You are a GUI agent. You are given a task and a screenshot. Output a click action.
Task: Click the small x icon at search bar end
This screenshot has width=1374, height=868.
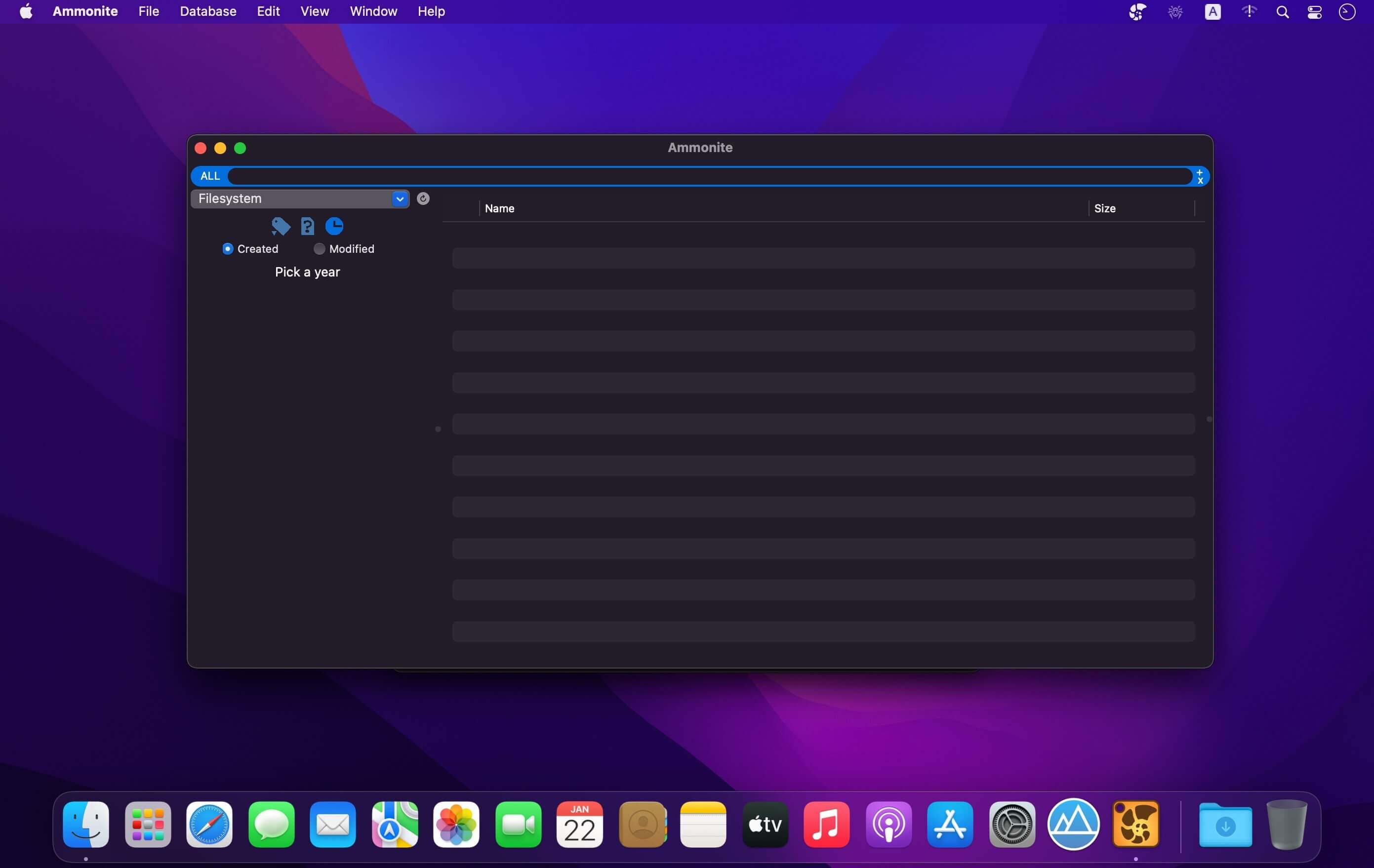[x=1200, y=180]
